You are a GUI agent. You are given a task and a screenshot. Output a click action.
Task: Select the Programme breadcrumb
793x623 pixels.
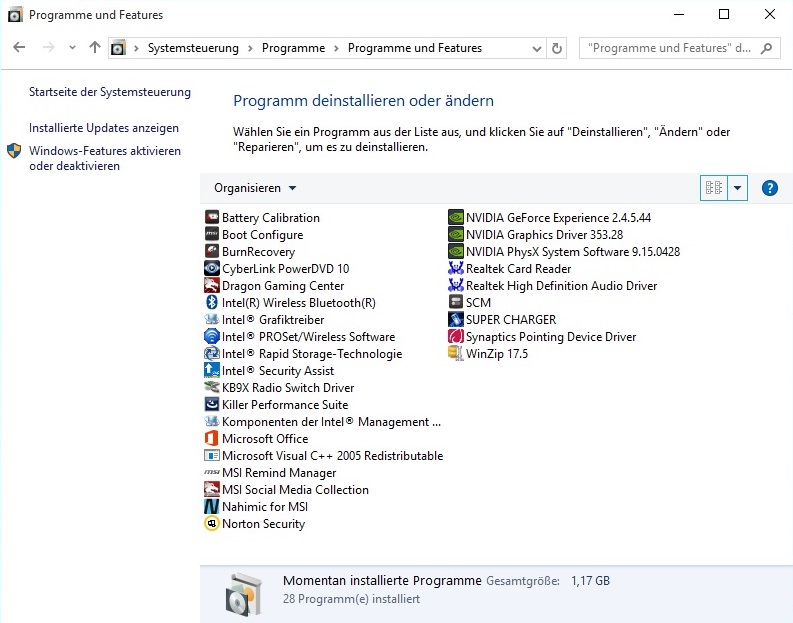pyautogui.click(x=293, y=49)
